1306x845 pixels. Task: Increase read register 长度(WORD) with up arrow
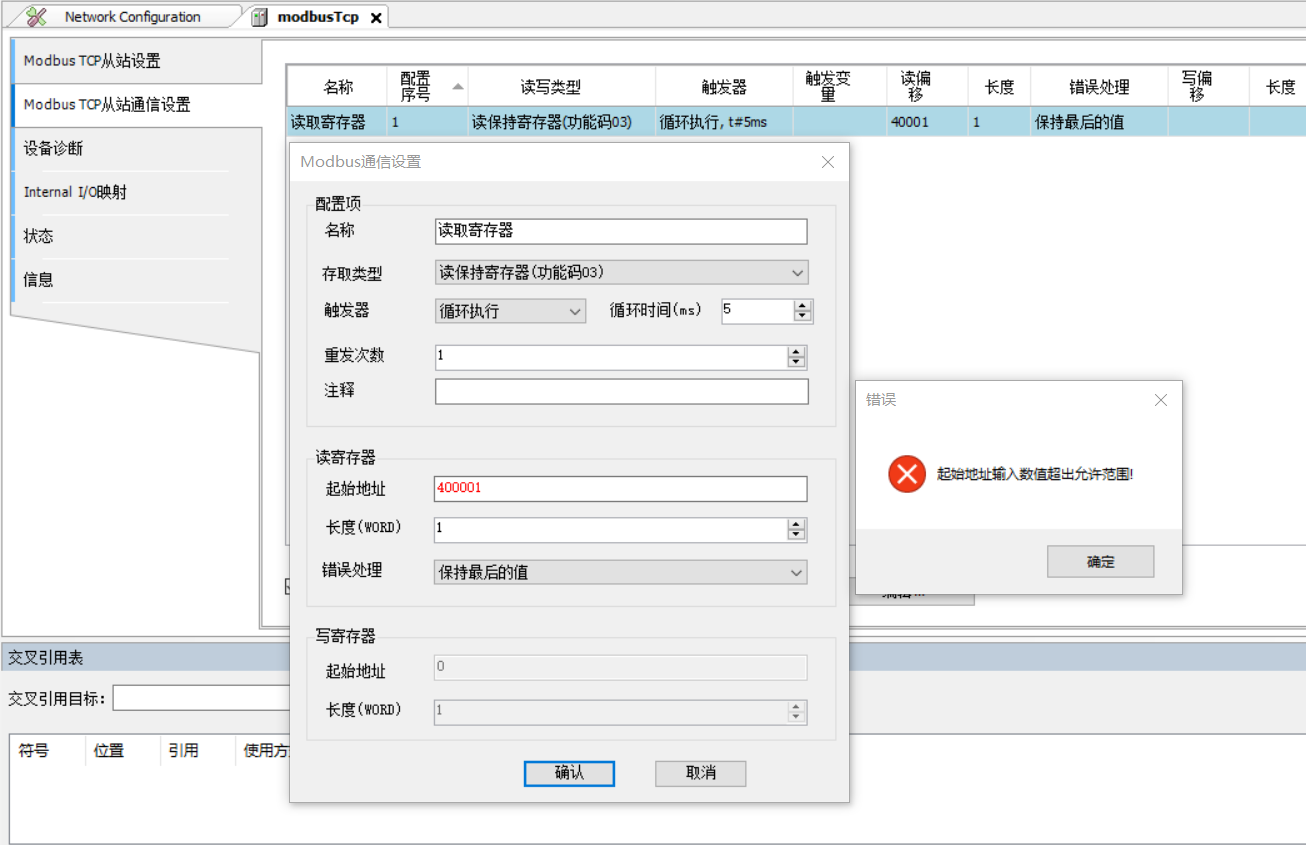coord(796,524)
